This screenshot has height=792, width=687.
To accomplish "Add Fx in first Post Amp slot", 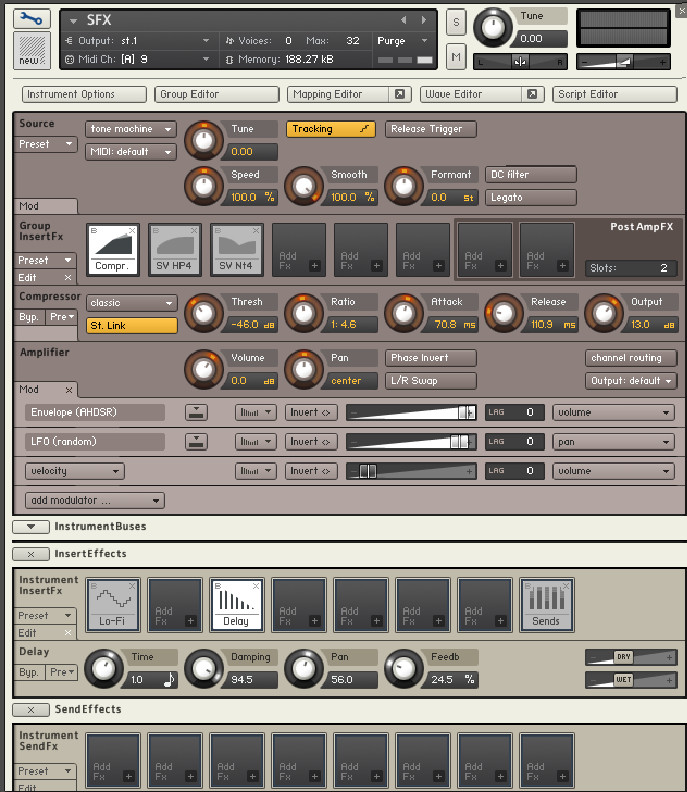I will (485, 250).
